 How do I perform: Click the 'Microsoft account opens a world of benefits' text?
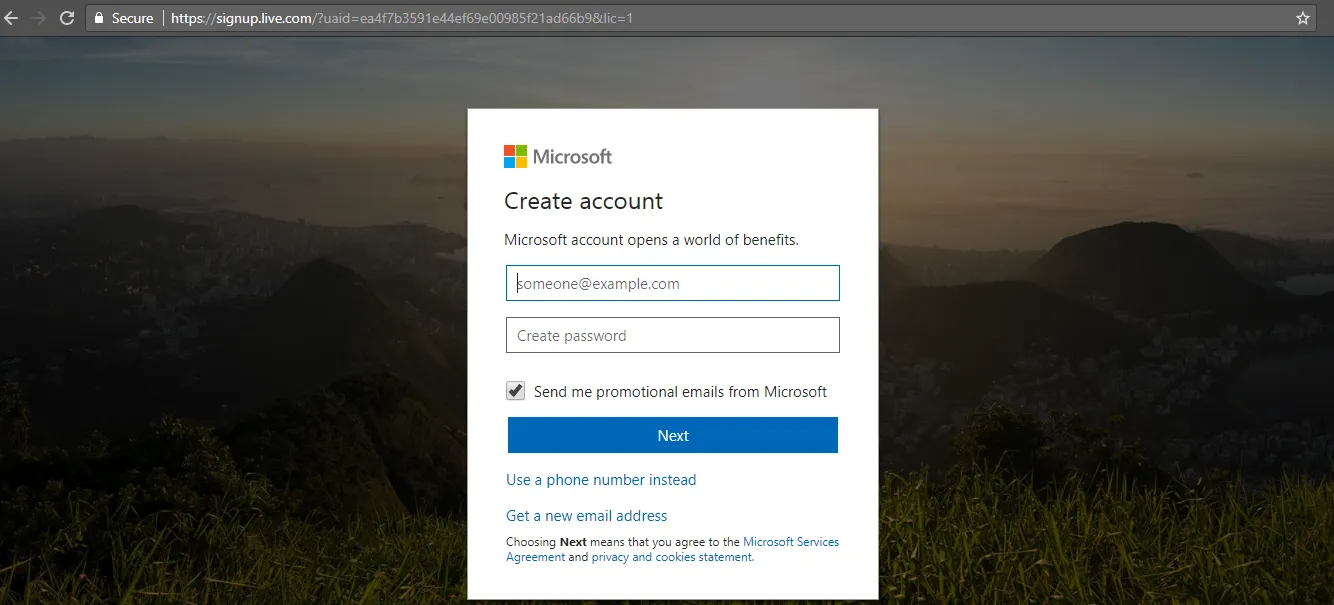pyautogui.click(x=652, y=240)
